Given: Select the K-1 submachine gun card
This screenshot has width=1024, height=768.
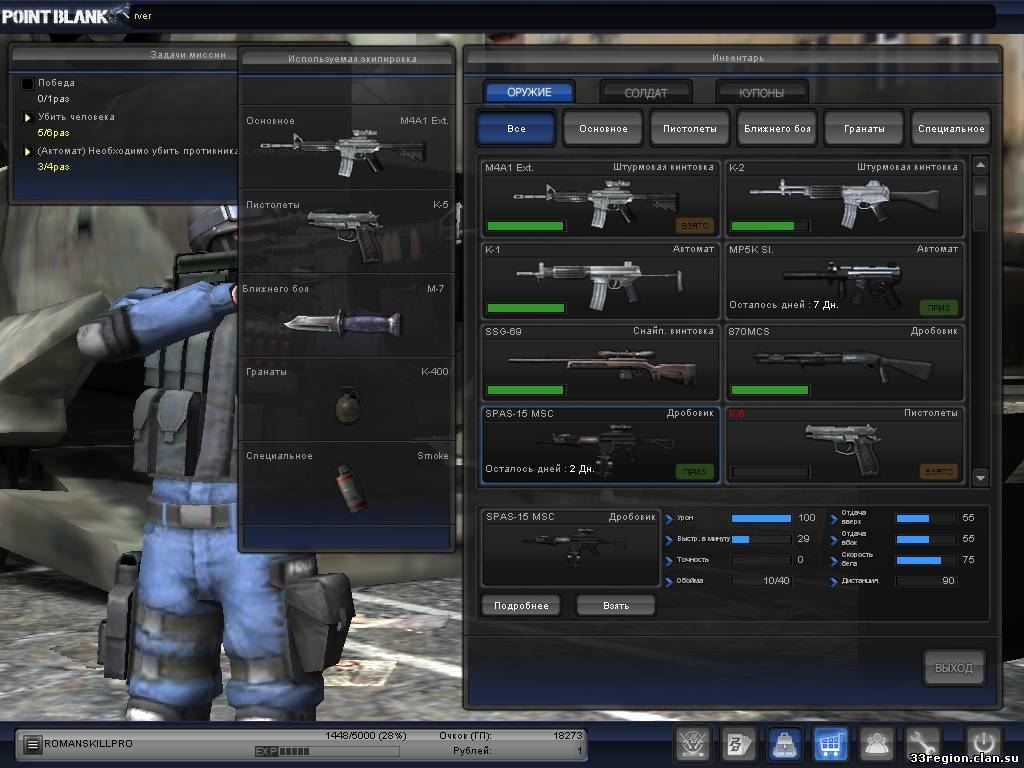Looking at the screenshot, I should tap(600, 281).
